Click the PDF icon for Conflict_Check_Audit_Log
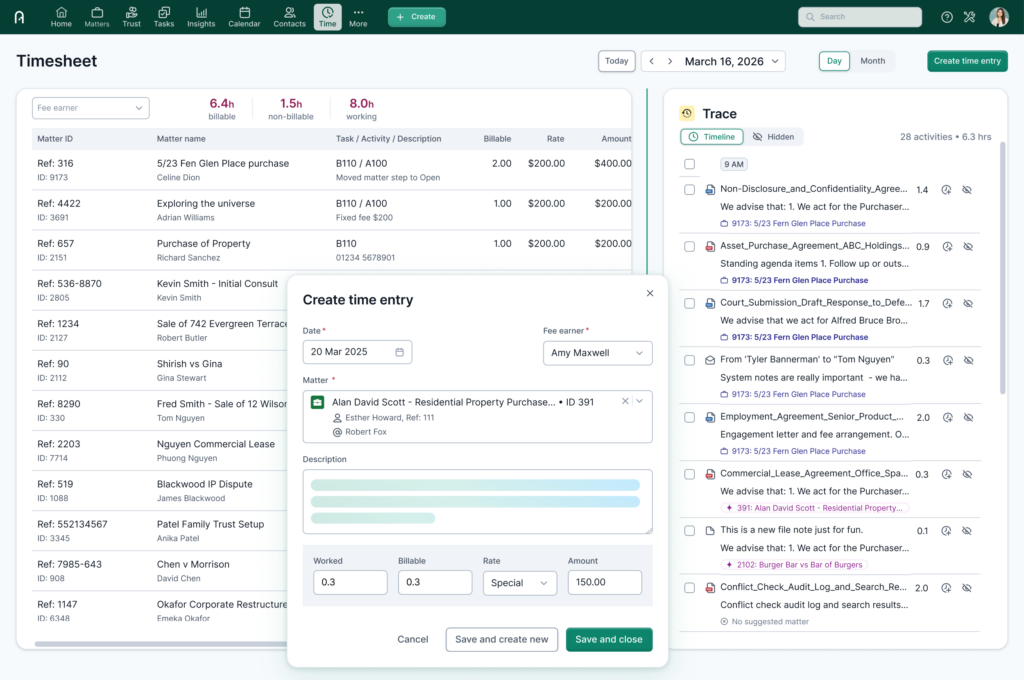Viewport: 1024px width, 680px height. point(710,588)
